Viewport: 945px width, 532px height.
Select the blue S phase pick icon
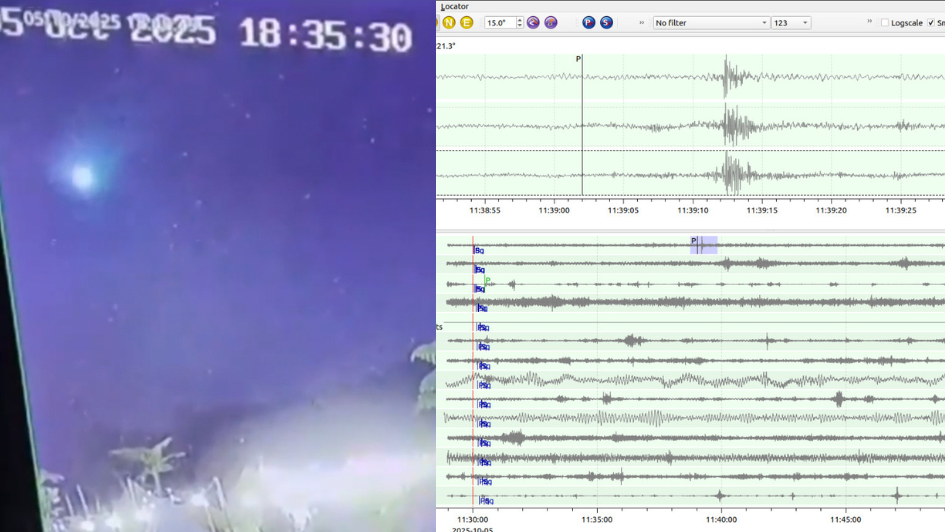pos(606,22)
